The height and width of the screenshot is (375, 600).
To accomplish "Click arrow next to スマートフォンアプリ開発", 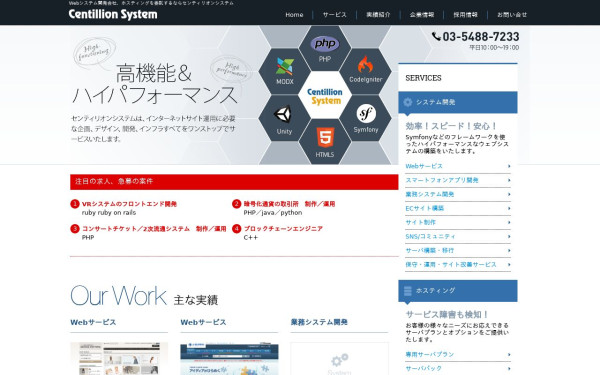I will click(x=509, y=180).
